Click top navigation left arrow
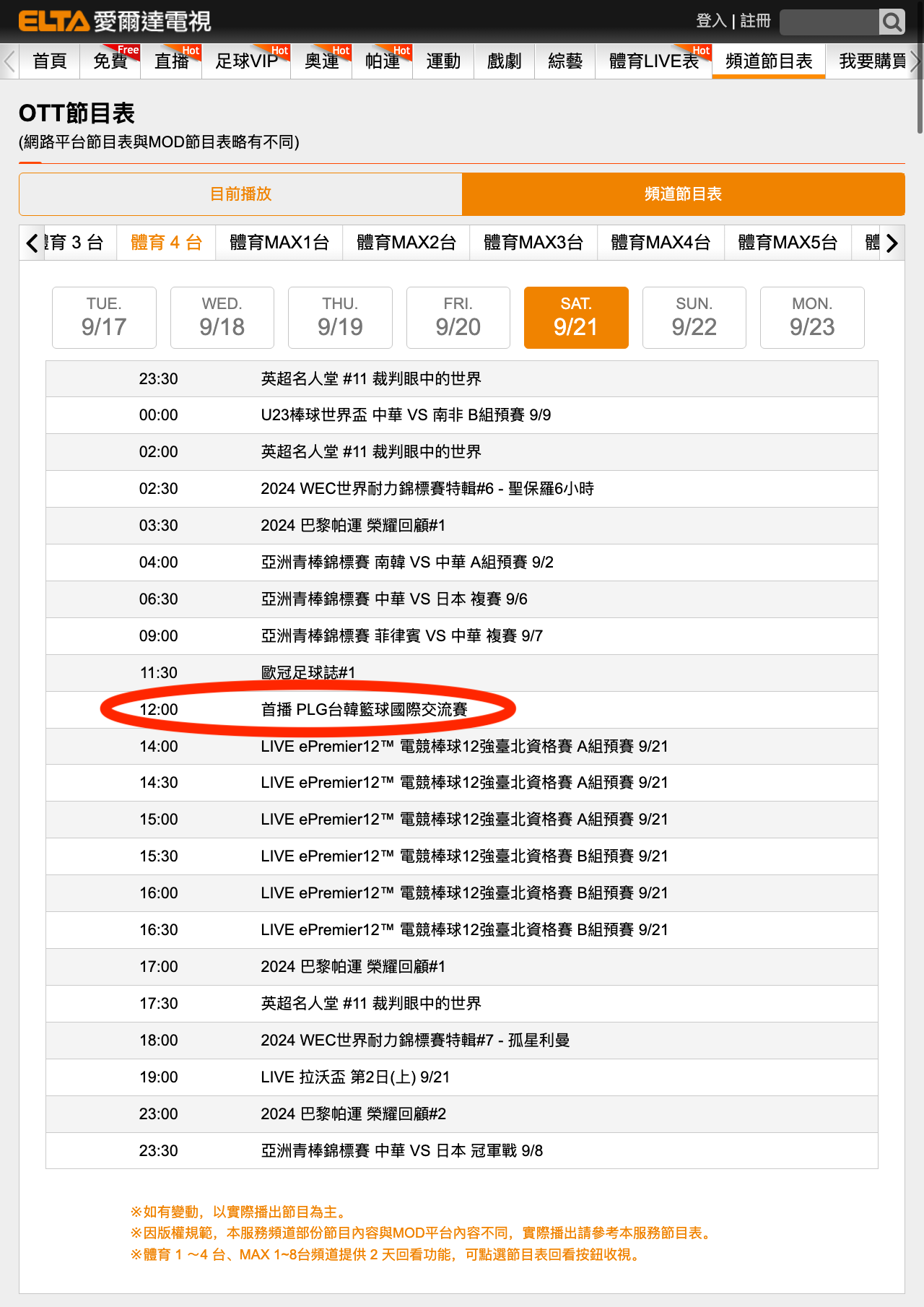Image resolution: width=924 pixels, height=1307 pixels. coord(9,61)
